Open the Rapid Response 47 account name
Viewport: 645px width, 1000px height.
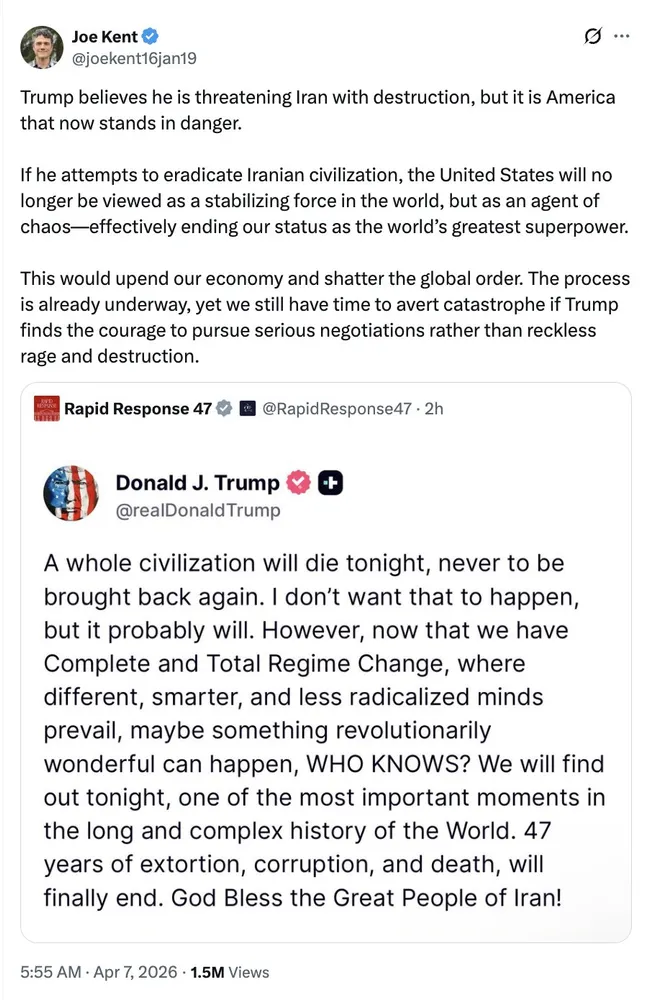point(137,408)
